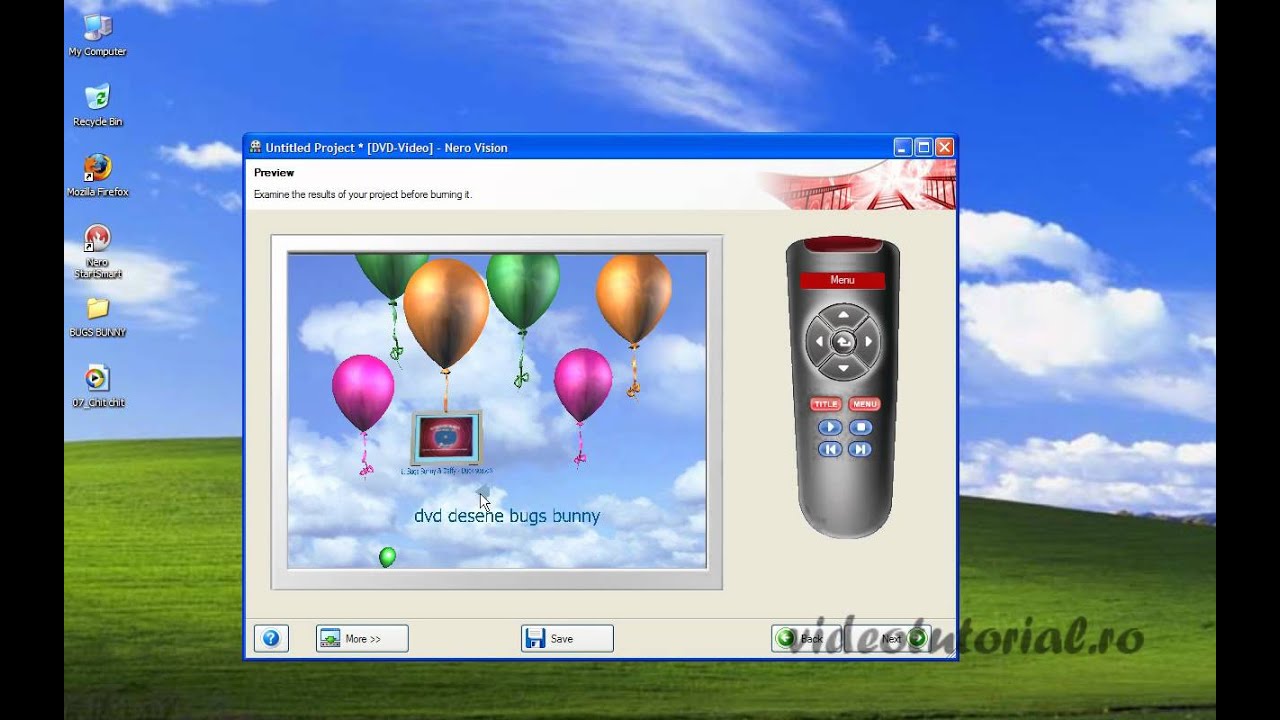Viewport: 1280px width, 720px height.
Task: Click the red MENU button on remote
Action: coord(864,404)
